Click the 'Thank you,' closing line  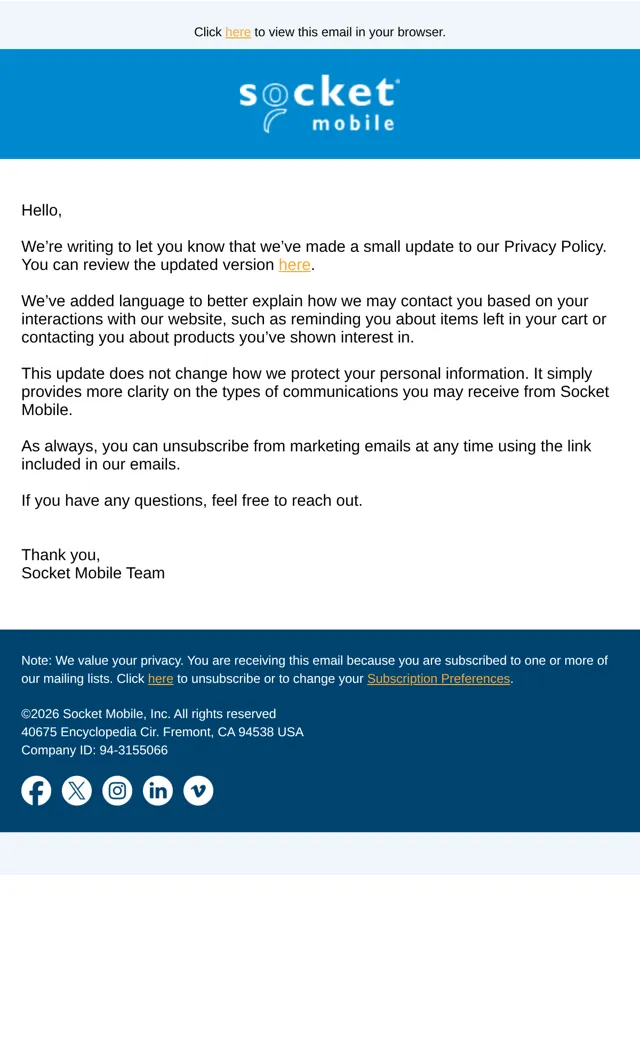coord(60,554)
